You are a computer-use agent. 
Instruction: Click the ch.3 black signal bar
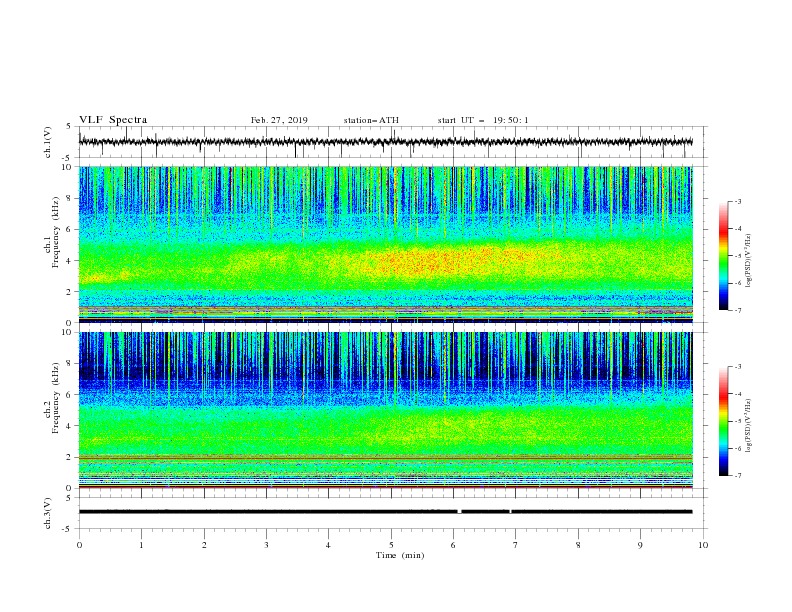(x=385, y=512)
